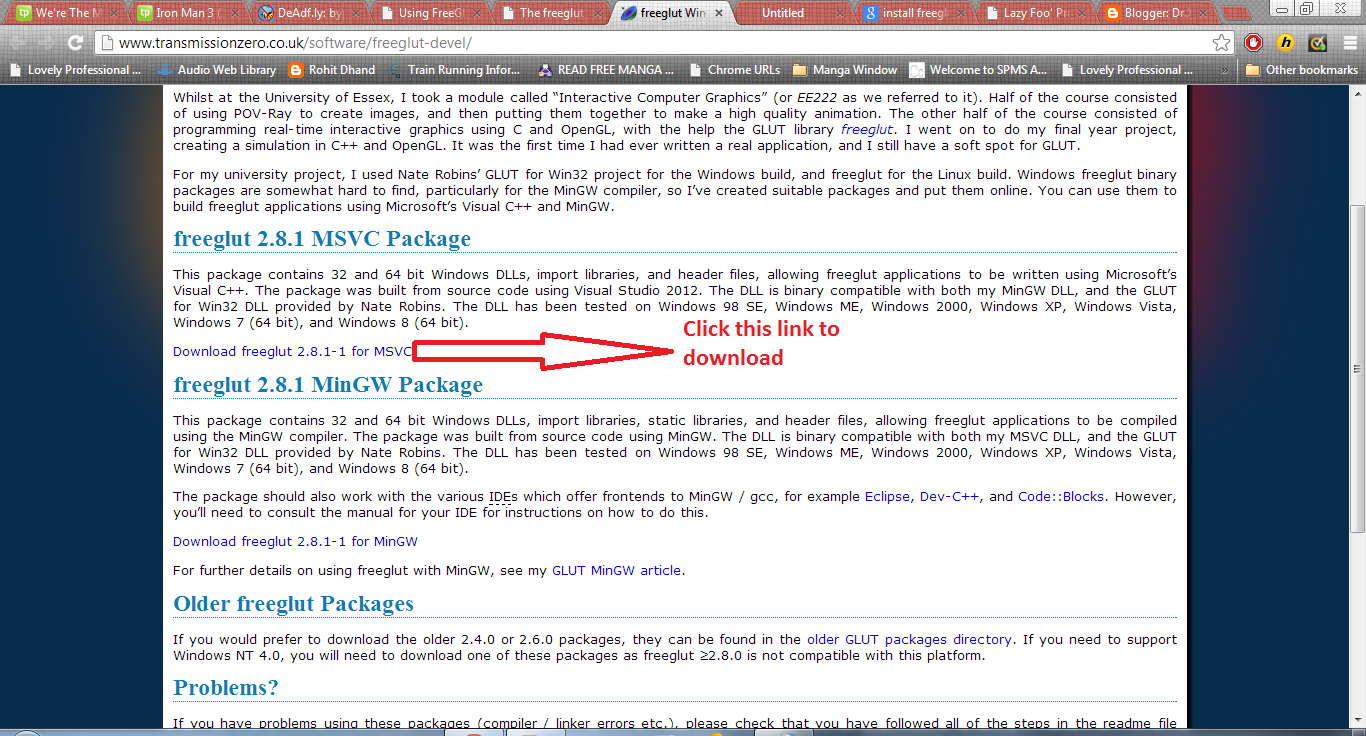Go forward using the browser forward arrow

pos(47,43)
